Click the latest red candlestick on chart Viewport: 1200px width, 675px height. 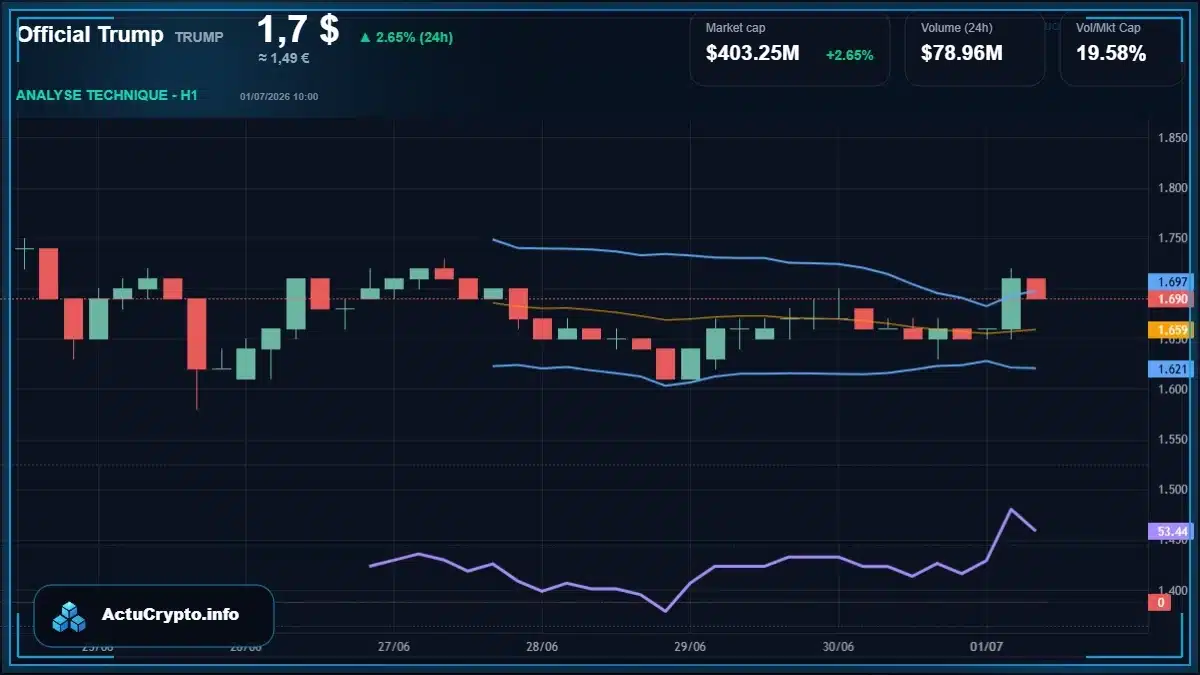1036,288
